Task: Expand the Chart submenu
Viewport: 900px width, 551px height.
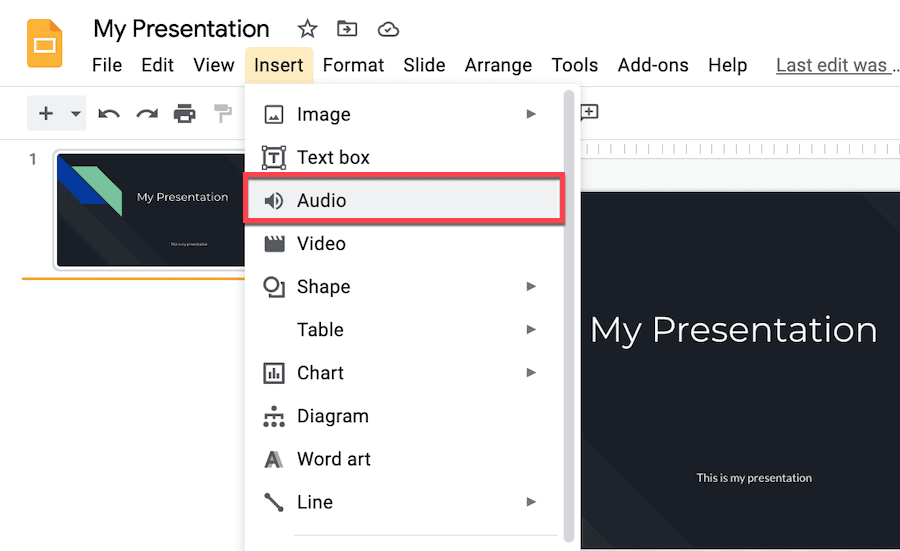Action: click(x=531, y=373)
